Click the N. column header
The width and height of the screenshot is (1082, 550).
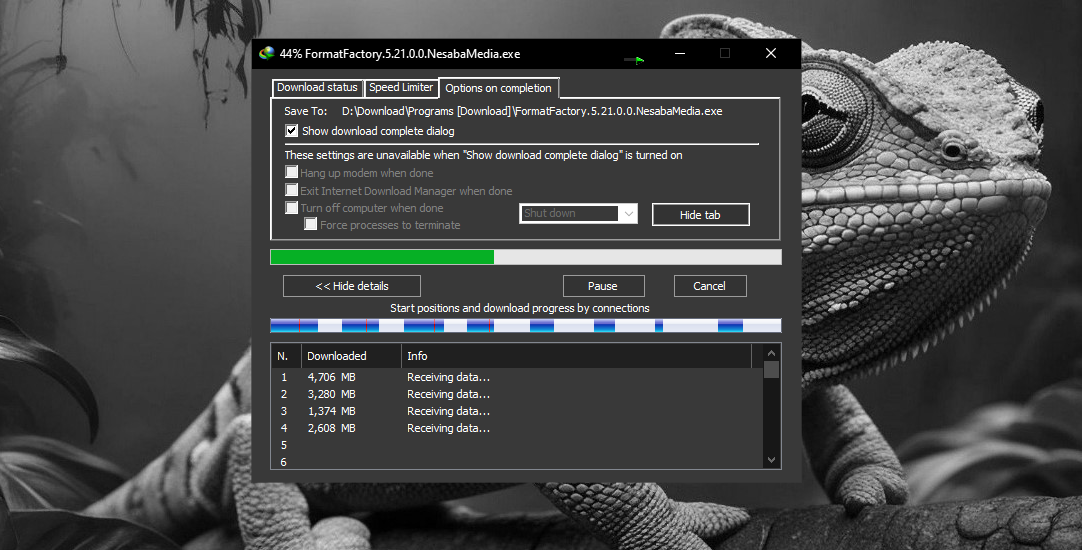click(x=286, y=356)
